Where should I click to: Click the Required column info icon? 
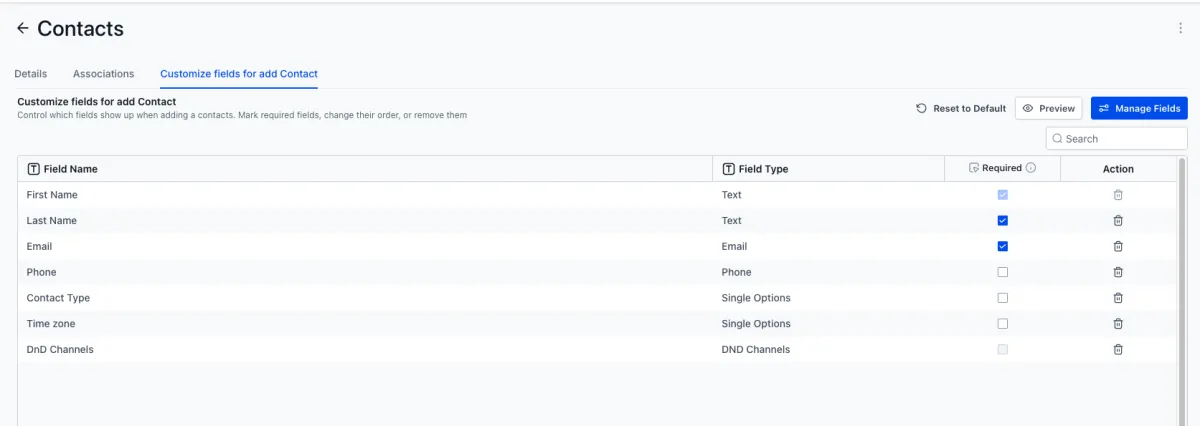coord(1031,168)
